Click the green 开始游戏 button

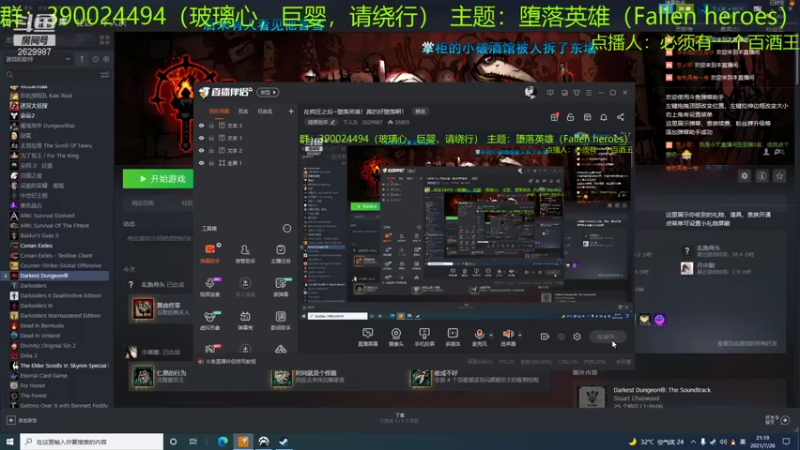[158, 179]
